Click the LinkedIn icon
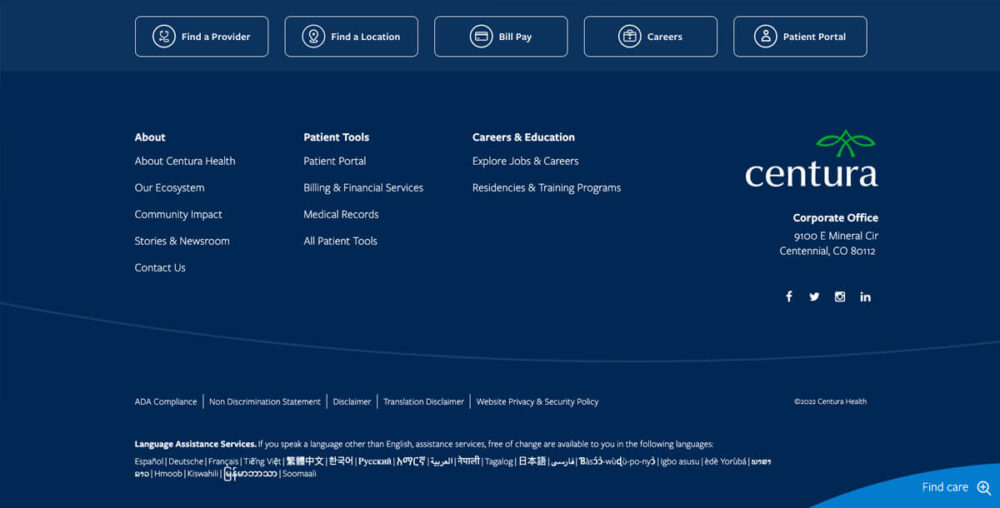This screenshot has height=508, width=1000. pyautogui.click(x=865, y=297)
